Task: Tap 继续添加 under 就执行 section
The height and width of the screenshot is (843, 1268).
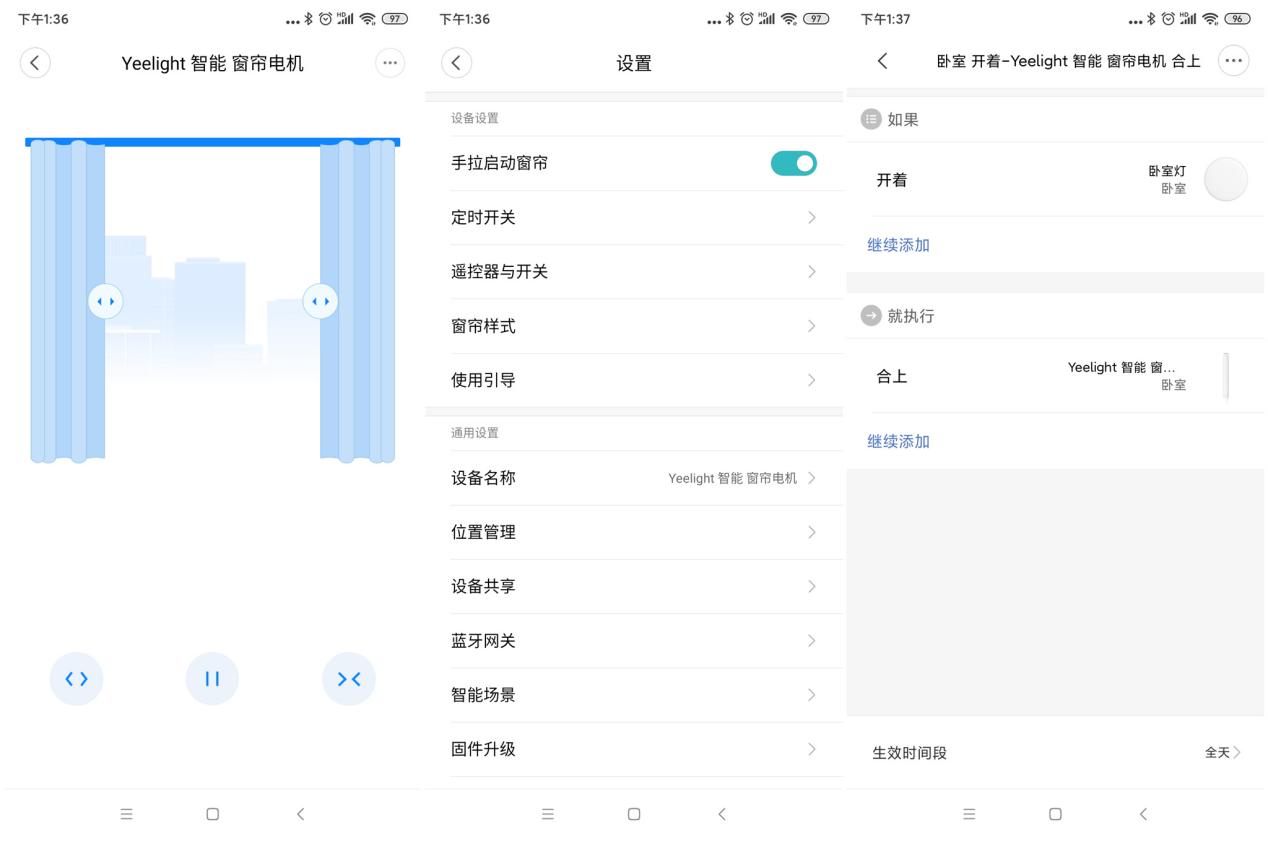Action: point(898,441)
